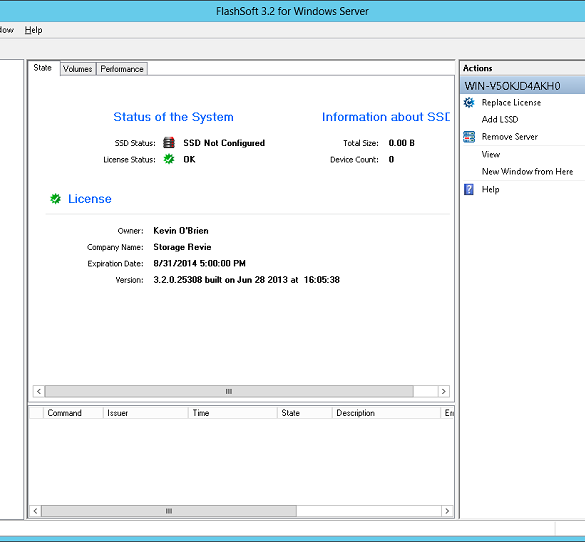585x542 pixels.
Task: Click right arrow of command list scrollbar
Action: (x=447, y=511)
